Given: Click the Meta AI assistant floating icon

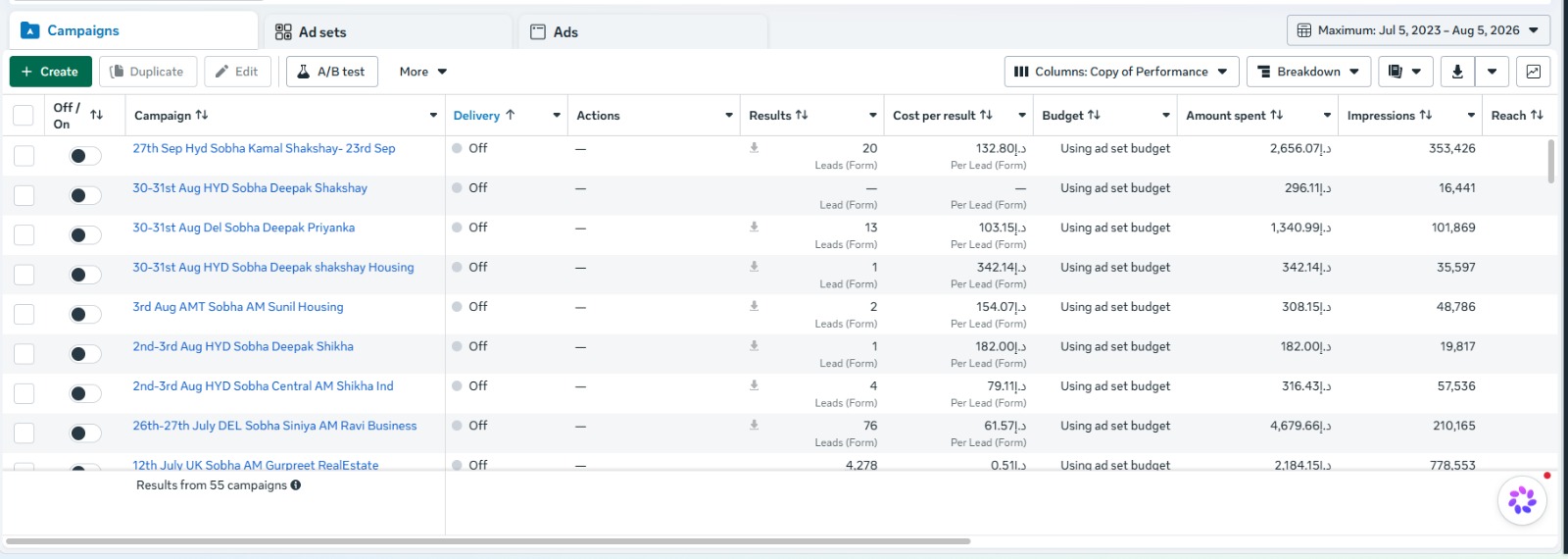Looking at the screenshot, I should tap(1522, 500).
